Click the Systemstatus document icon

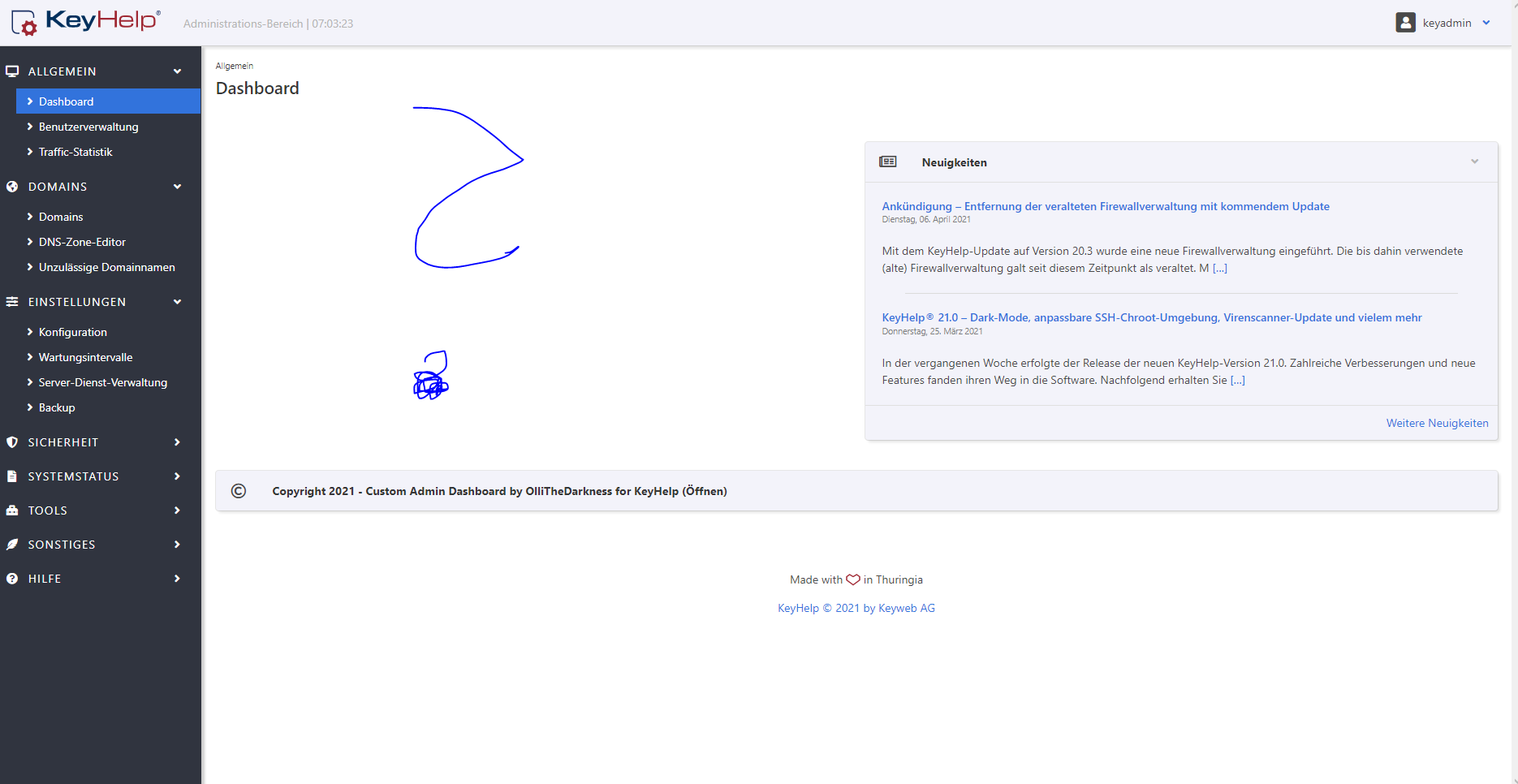pos(12,476)
